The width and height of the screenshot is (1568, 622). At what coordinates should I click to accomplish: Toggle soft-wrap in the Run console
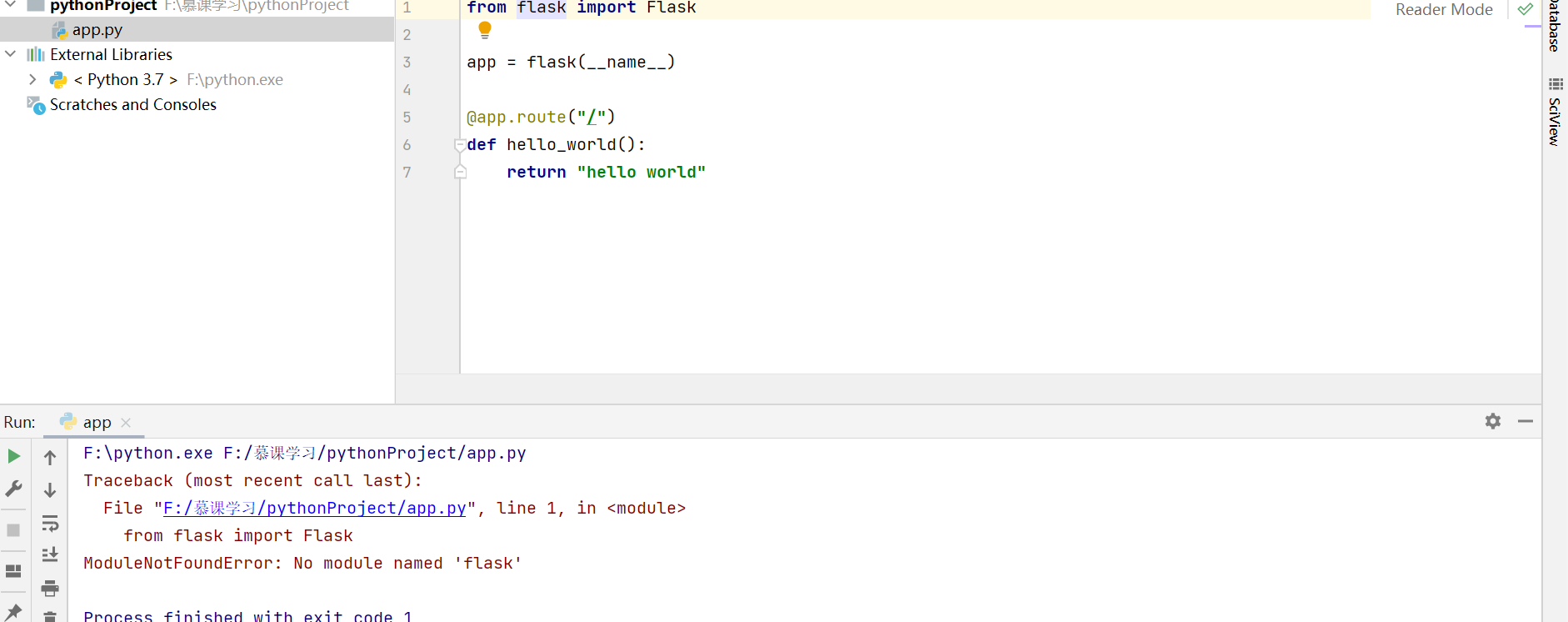click(50, 524)
